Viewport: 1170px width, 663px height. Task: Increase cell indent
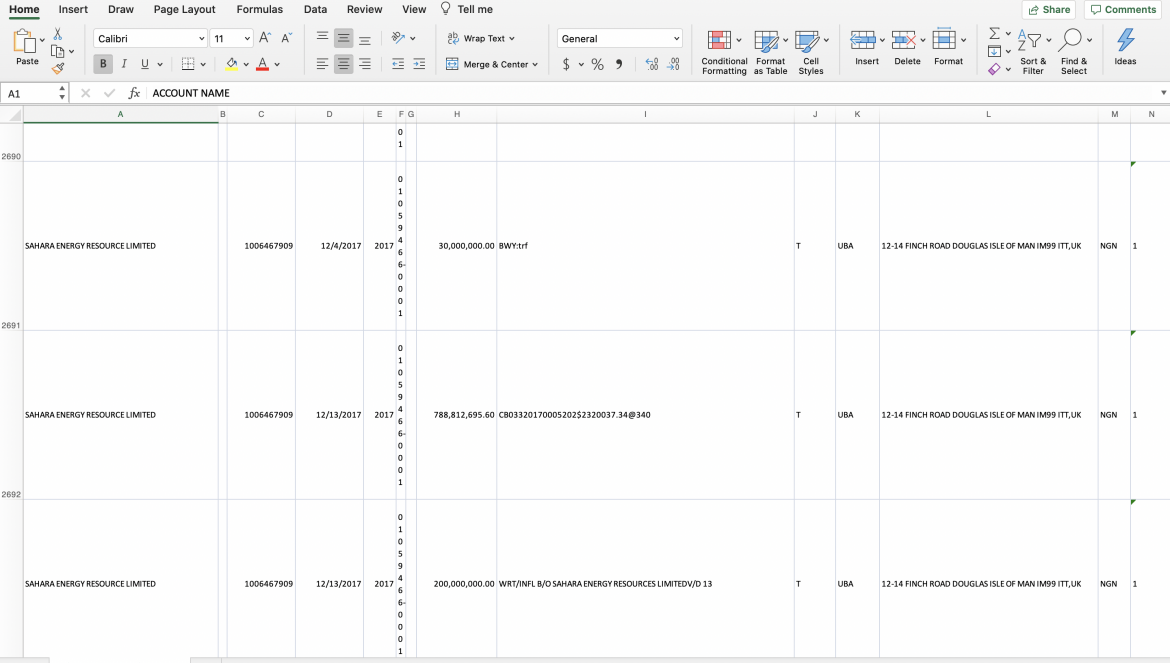[419, 64]
